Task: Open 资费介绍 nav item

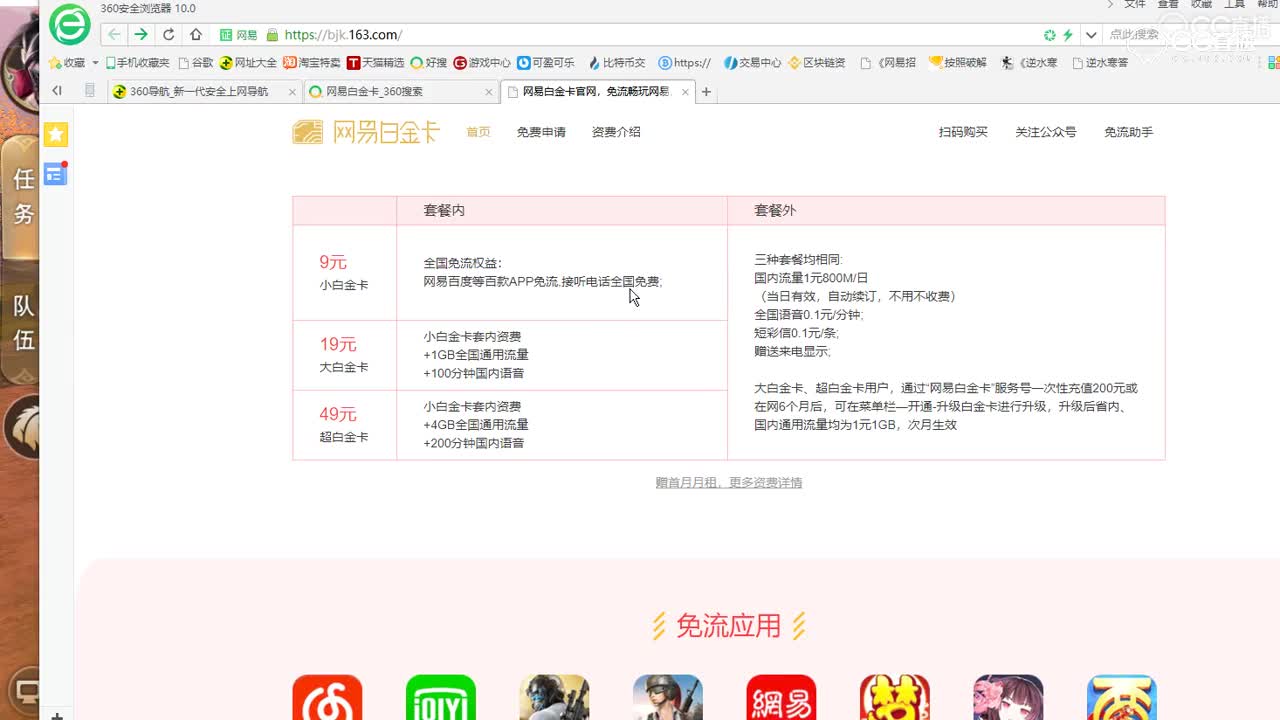Action: click(x=616, y=132)
